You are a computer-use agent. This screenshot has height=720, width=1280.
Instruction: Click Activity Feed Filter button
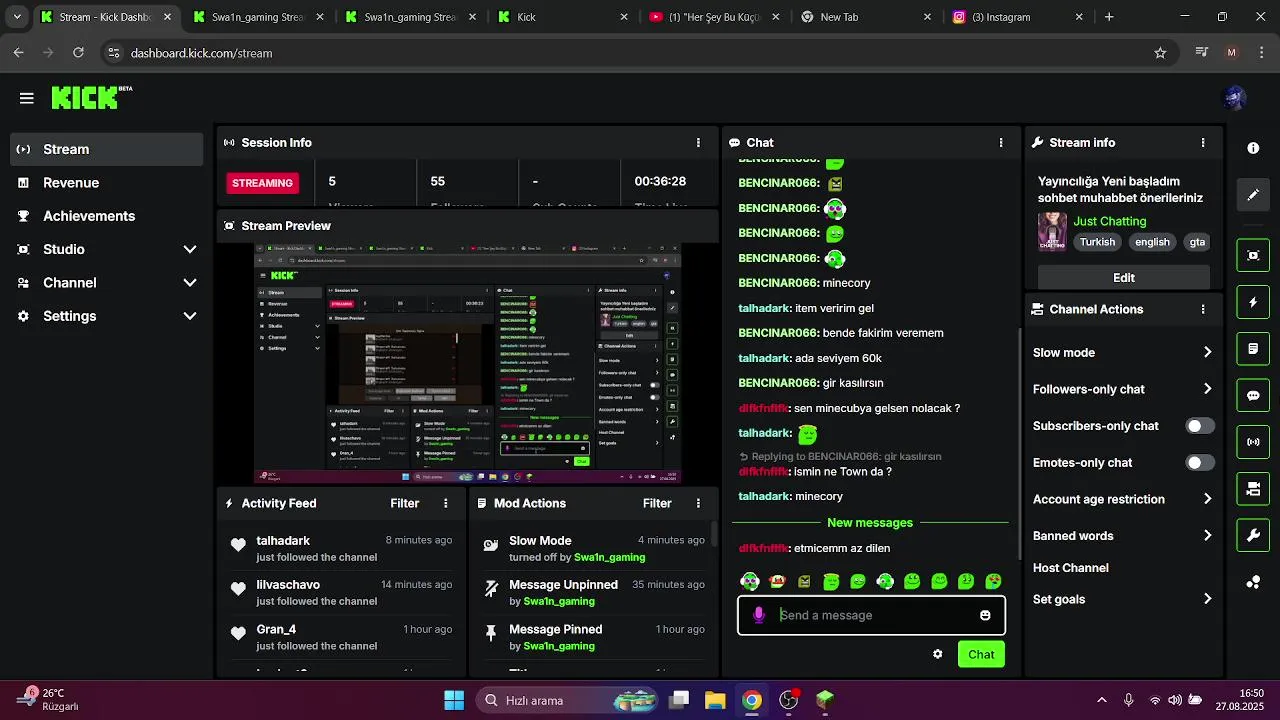tap(405, 504)
